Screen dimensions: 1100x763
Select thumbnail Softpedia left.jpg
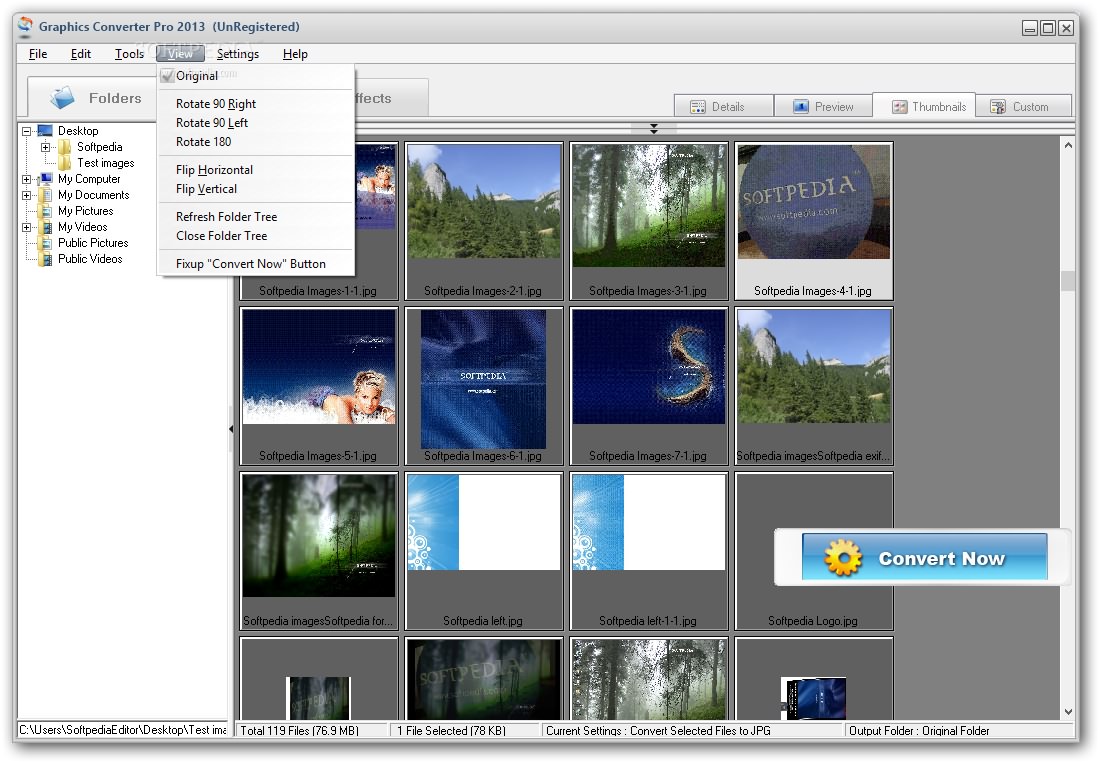[x=484, y=551]
